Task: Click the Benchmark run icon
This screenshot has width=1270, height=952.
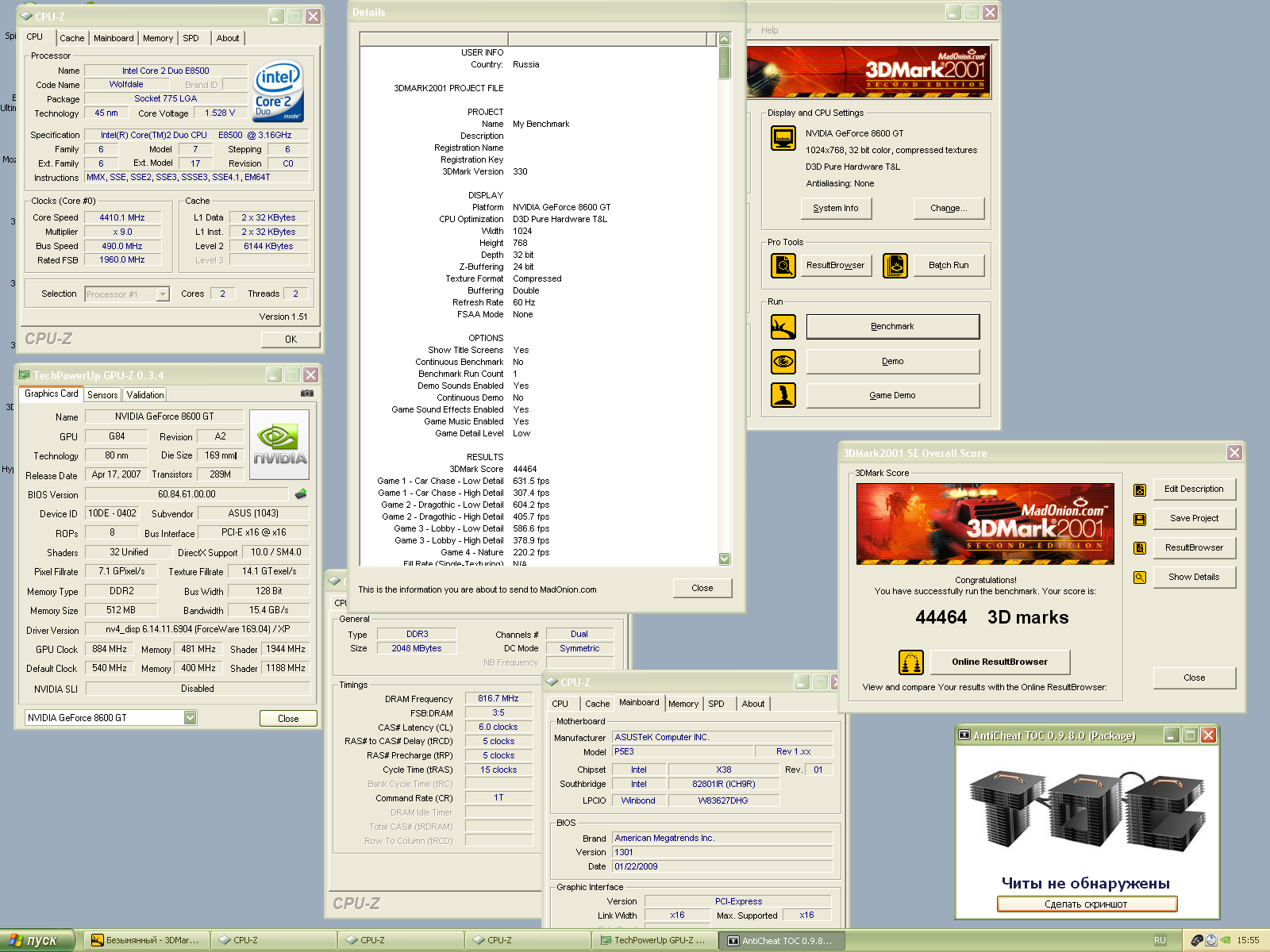Action: [783, 326]
